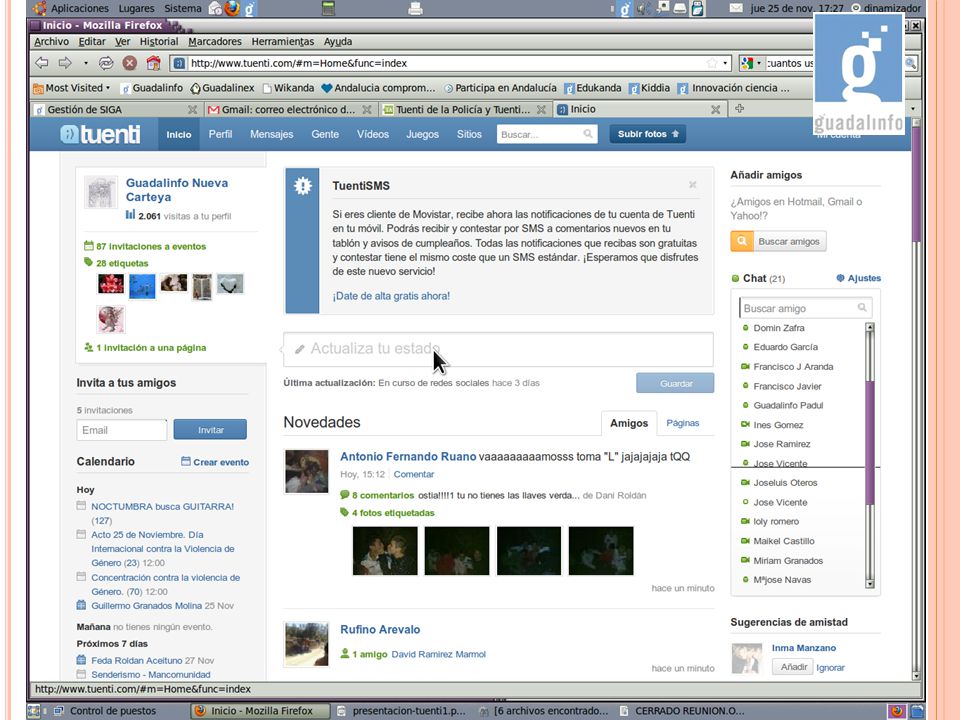Image resolution: width=960 pixels, height=720 pixels.
Task: Open the calculator icon in the top panel
Action: (x=329, y=8)
